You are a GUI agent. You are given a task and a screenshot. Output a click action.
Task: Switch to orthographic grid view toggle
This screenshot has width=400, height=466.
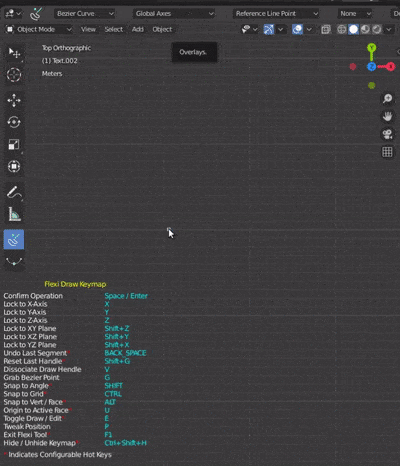pos(387,152)
